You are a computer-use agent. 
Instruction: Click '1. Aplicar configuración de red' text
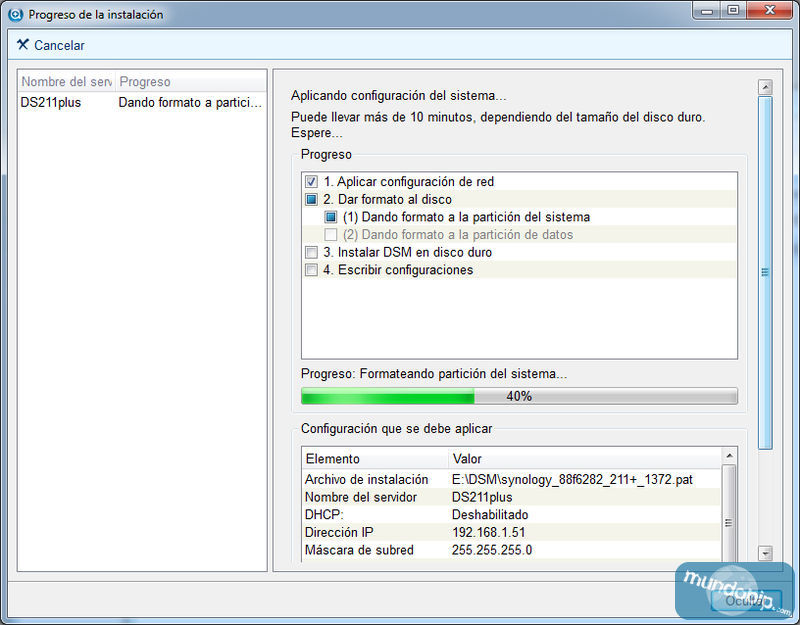coord(409,182)
